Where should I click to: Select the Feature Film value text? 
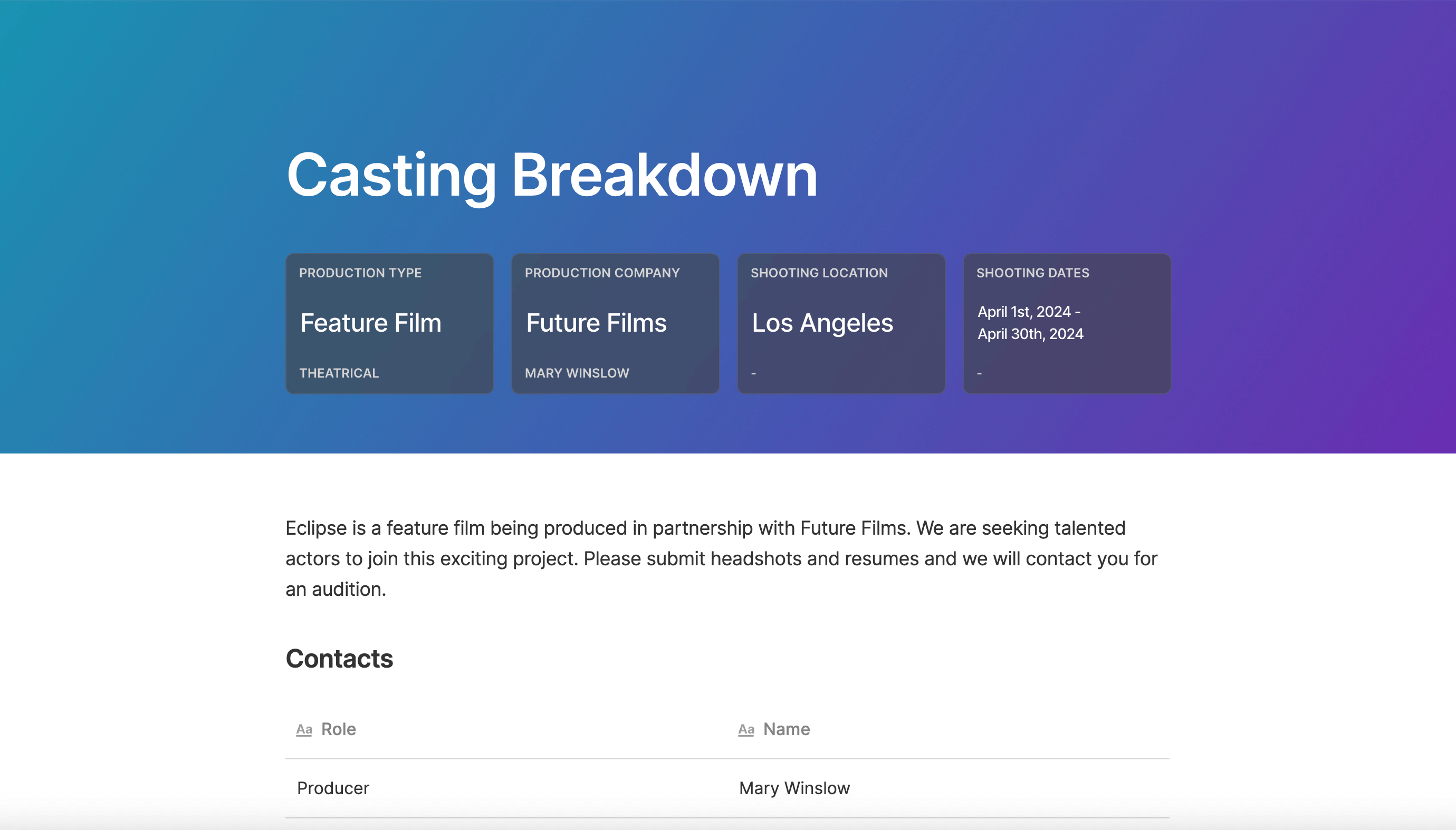pyautogui.click(x=371, y=323)
